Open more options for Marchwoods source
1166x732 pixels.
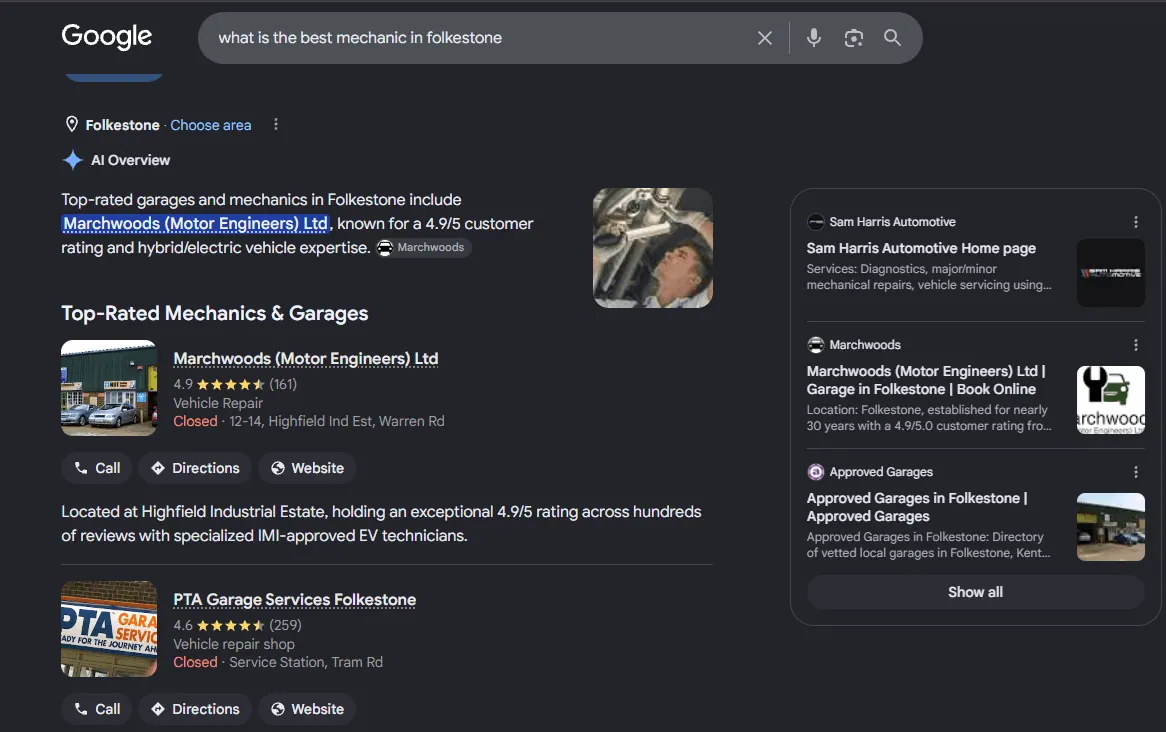(x=1136, y=344)
